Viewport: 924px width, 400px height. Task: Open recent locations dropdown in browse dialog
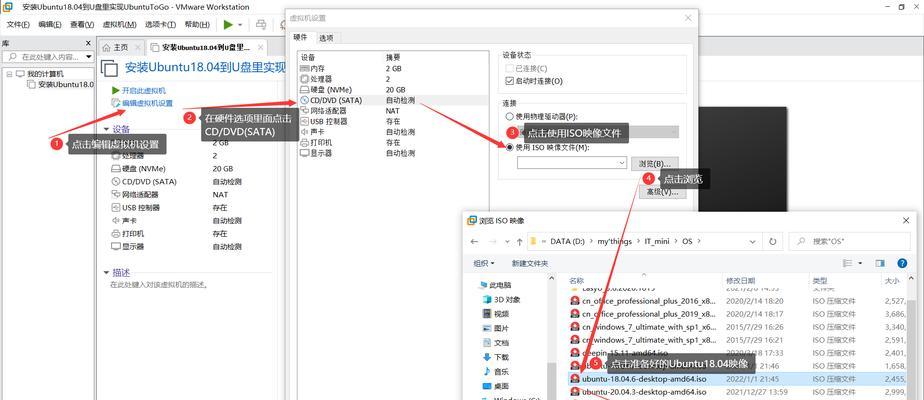[x=509, y=242]
